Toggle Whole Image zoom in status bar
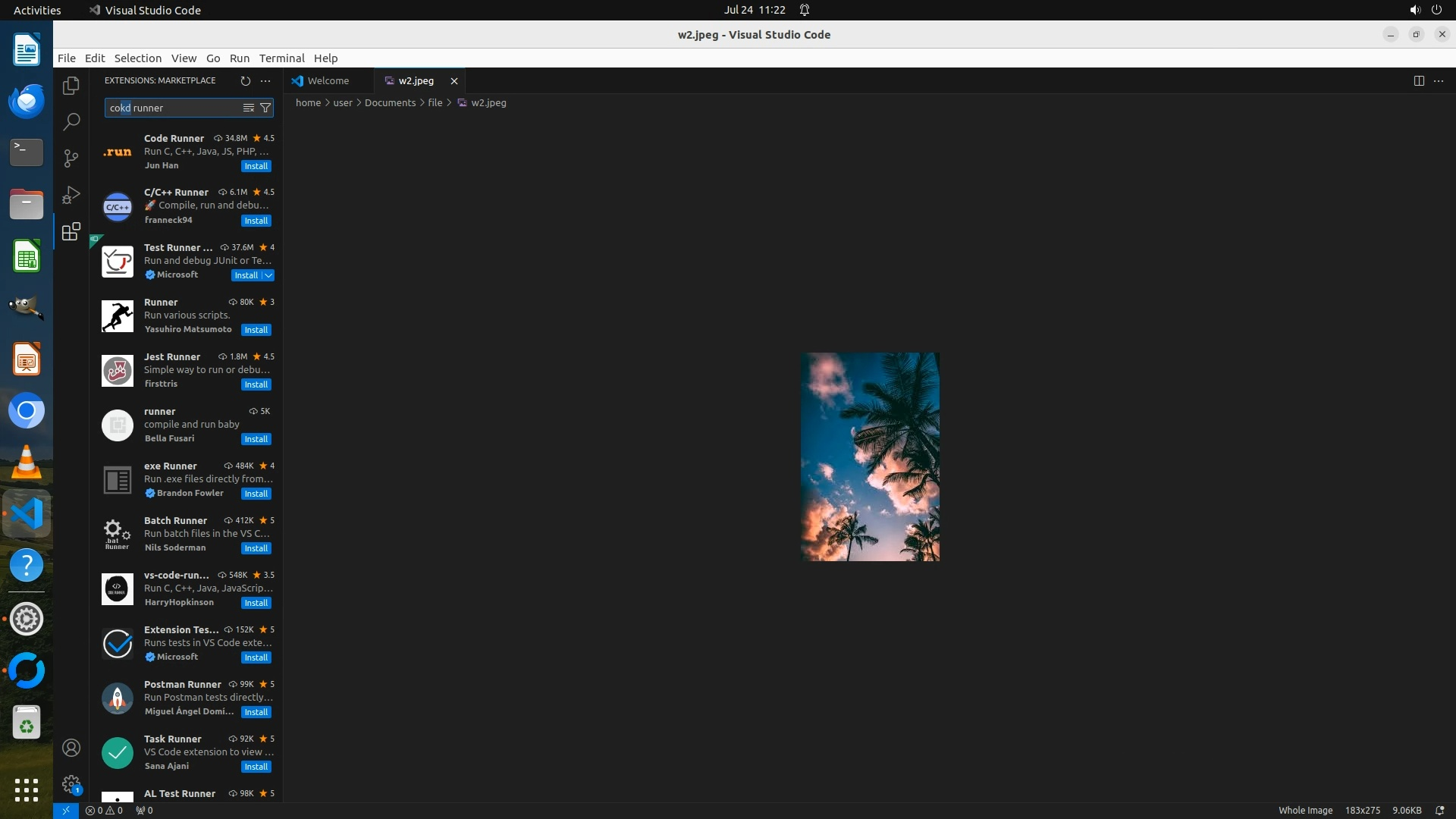Image resolution: width=1456 pixels, height=819 pixels. (1305, 810)
